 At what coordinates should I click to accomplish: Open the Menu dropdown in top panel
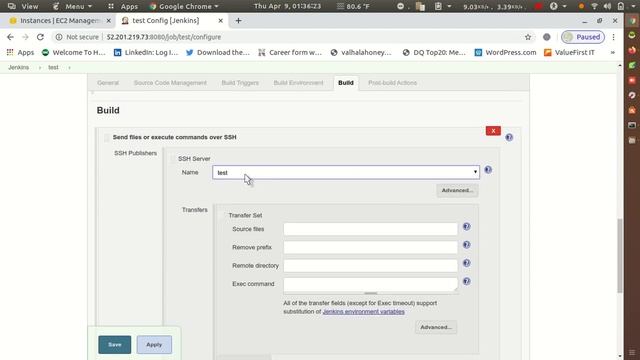click(72, 6)
